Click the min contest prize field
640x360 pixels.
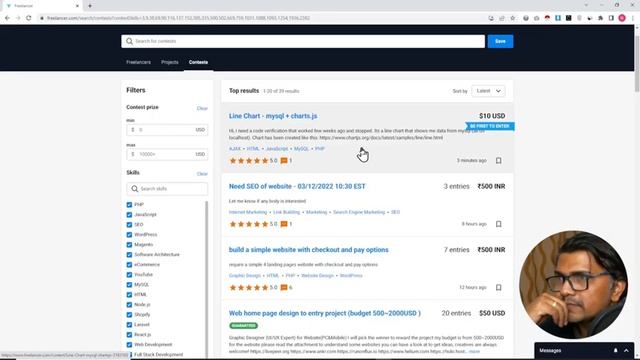[167, 130]
